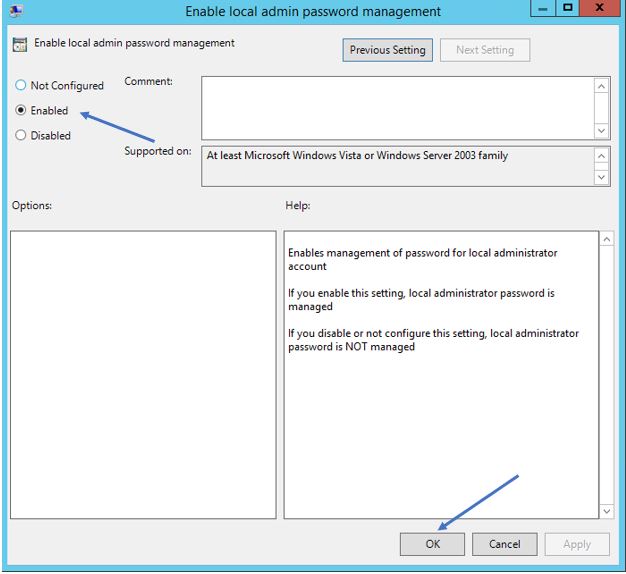Click the Previous Setting button
The width and height of the screenshot is (626, 574).
387,50
